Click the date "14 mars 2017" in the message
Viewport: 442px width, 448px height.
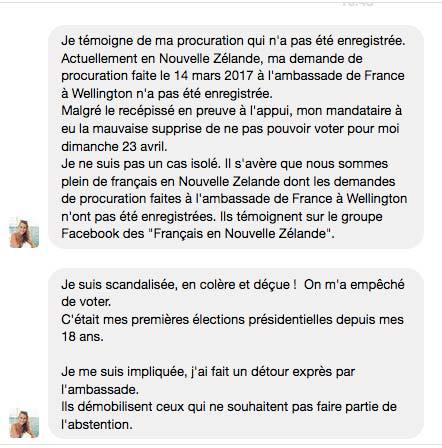click(214, 76)
